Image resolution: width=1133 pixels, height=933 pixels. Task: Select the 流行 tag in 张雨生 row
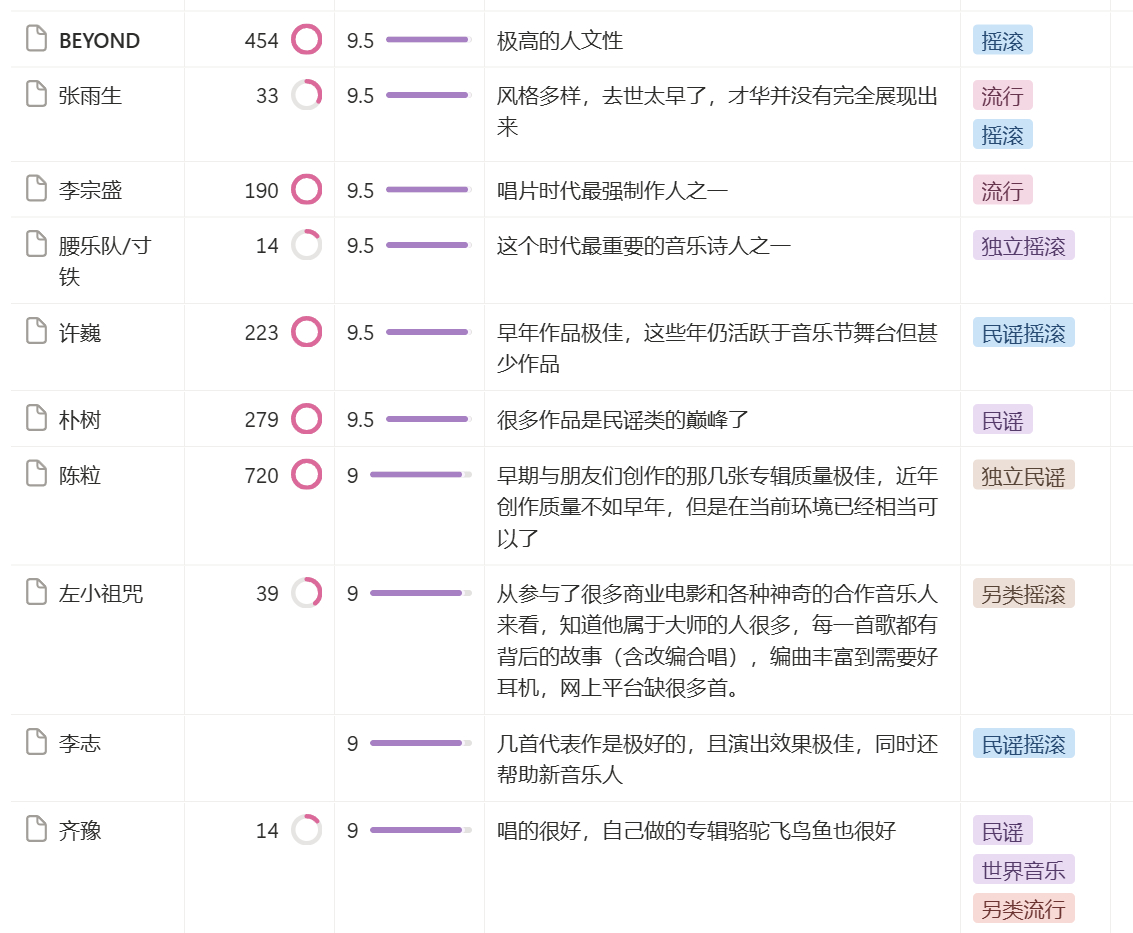coord(1002,95)
